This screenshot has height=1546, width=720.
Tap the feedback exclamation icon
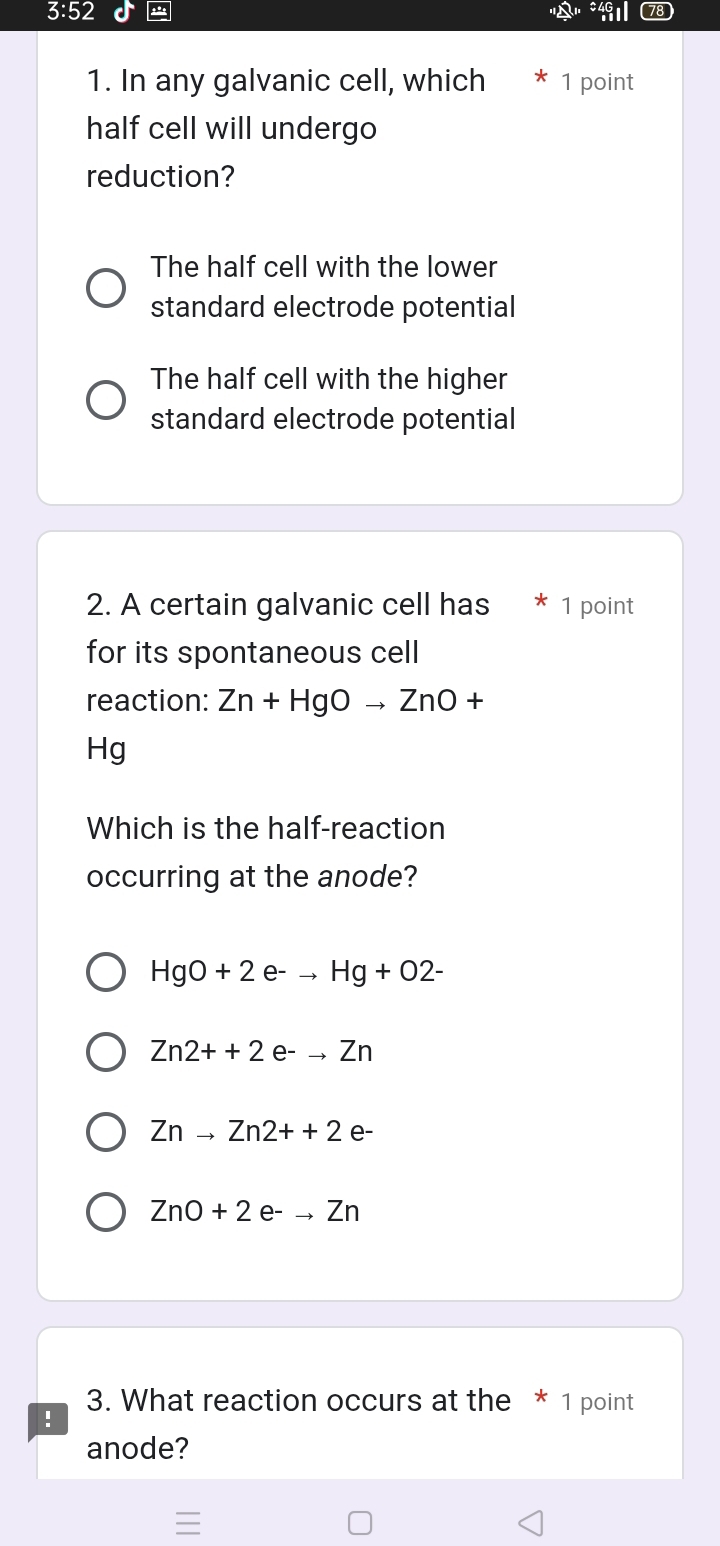coord(47,1420)
